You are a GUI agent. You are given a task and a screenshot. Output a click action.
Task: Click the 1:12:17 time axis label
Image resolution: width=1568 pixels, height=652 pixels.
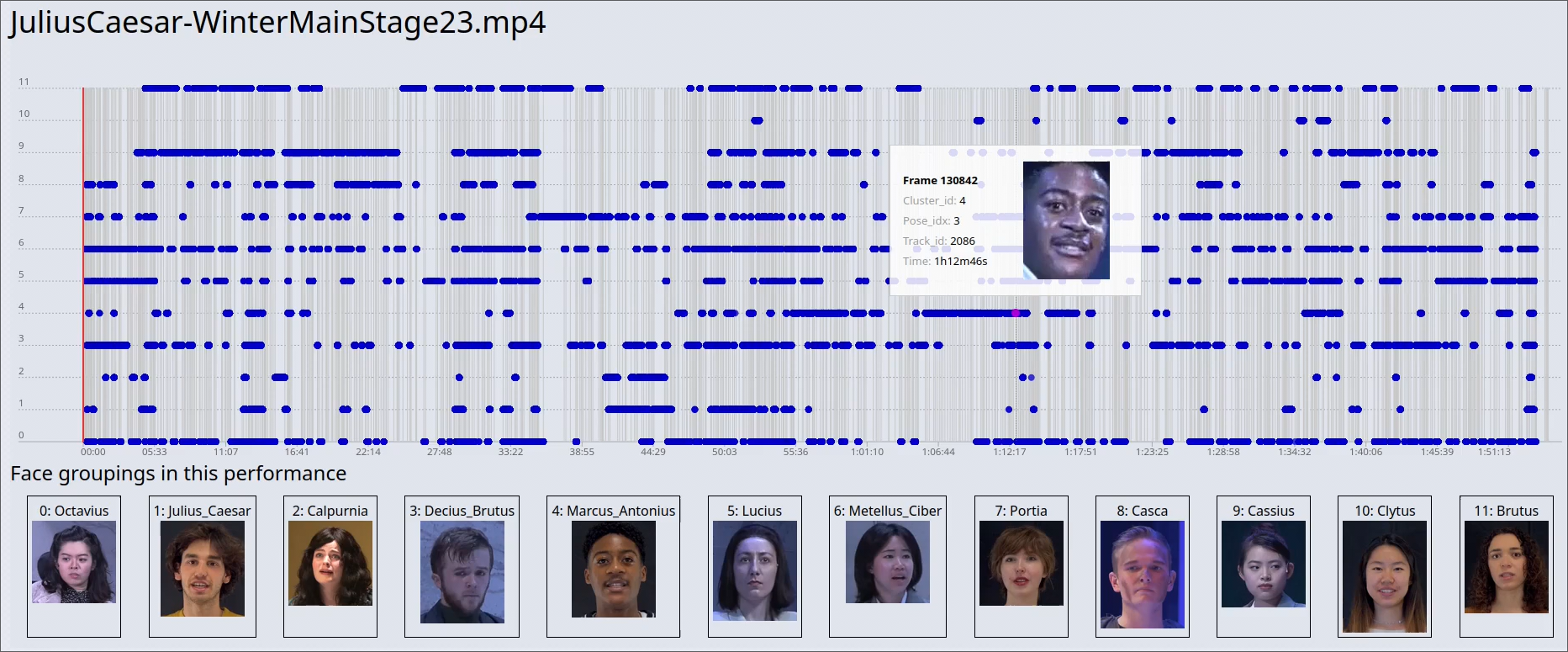[1010, 452]
